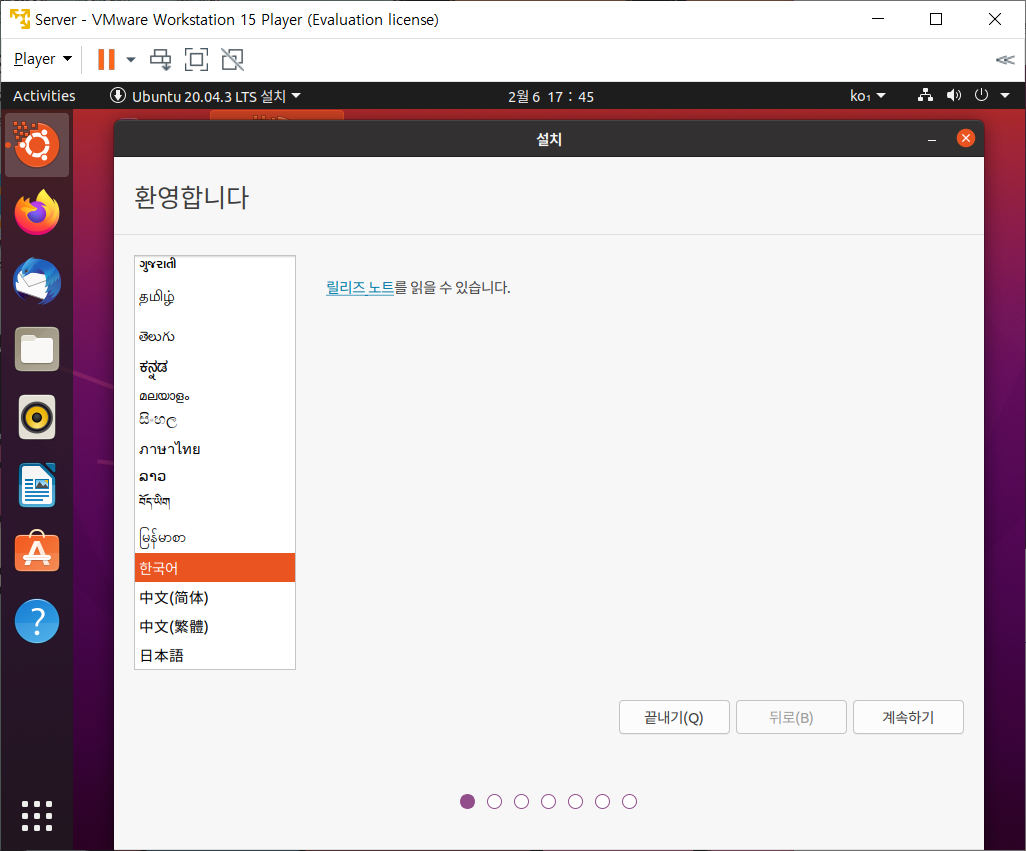Open the Help question mark icon

[37, 621]
